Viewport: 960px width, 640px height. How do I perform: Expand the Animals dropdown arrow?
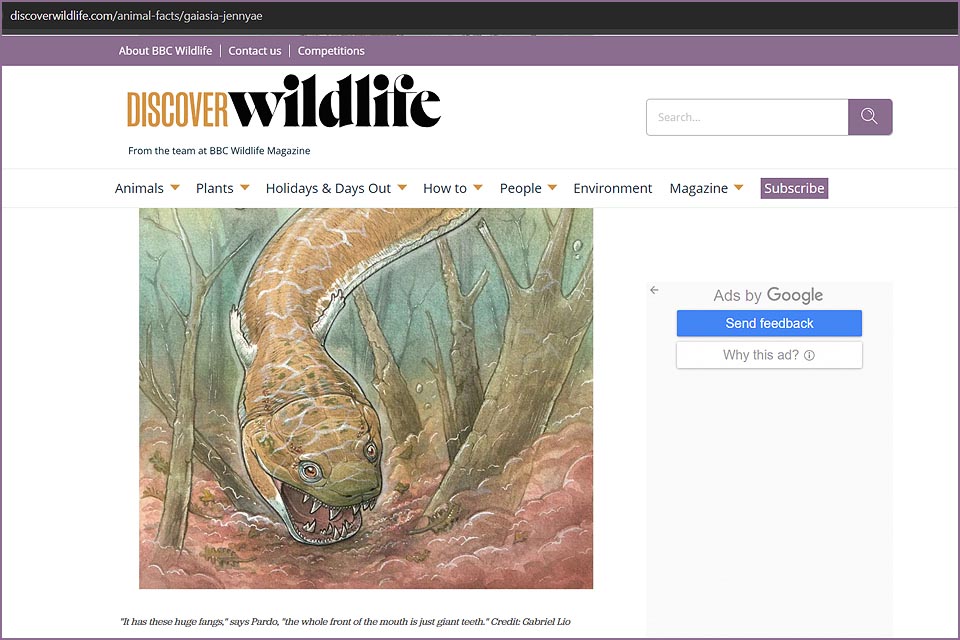[x=175, y=188]
